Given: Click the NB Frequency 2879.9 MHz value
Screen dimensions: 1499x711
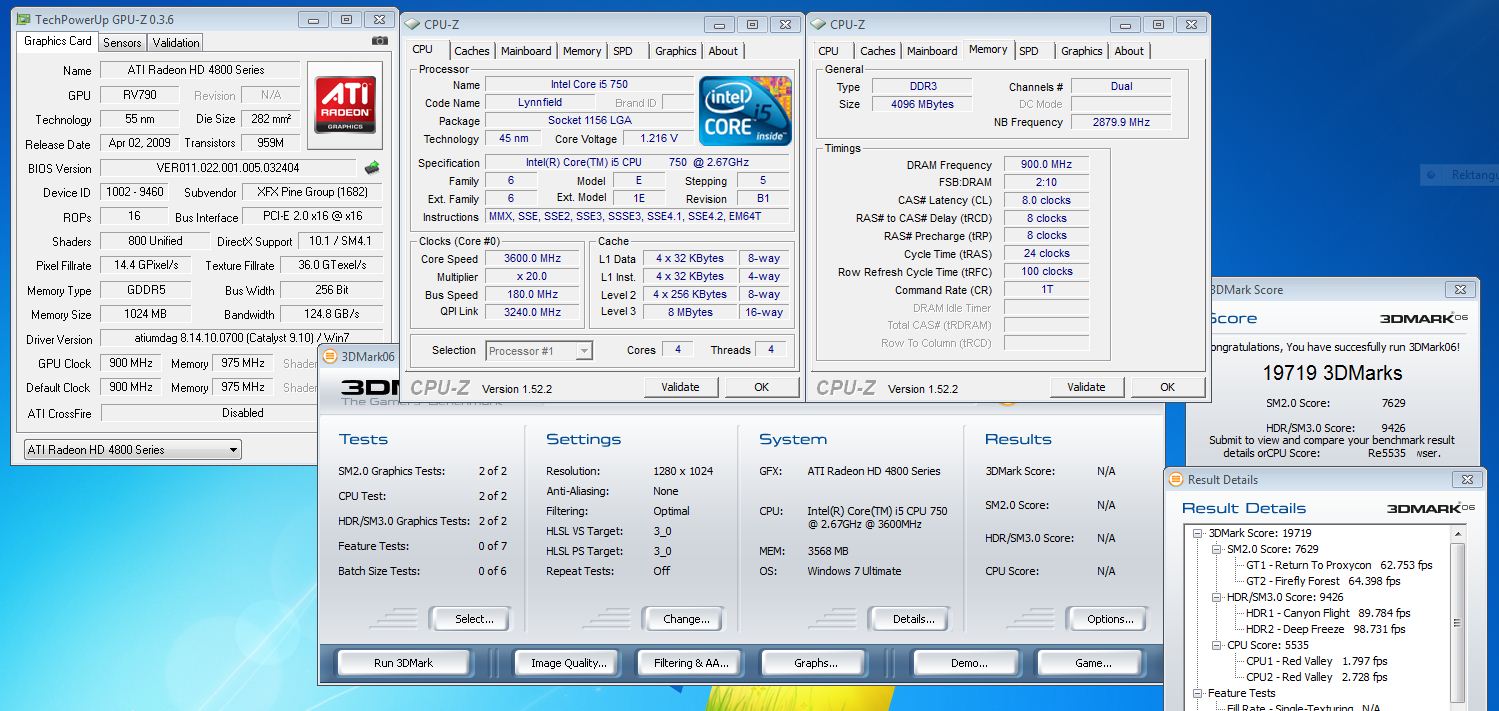Looking at the screenshot, I should pyautogui.click(x=1122, y=122).
